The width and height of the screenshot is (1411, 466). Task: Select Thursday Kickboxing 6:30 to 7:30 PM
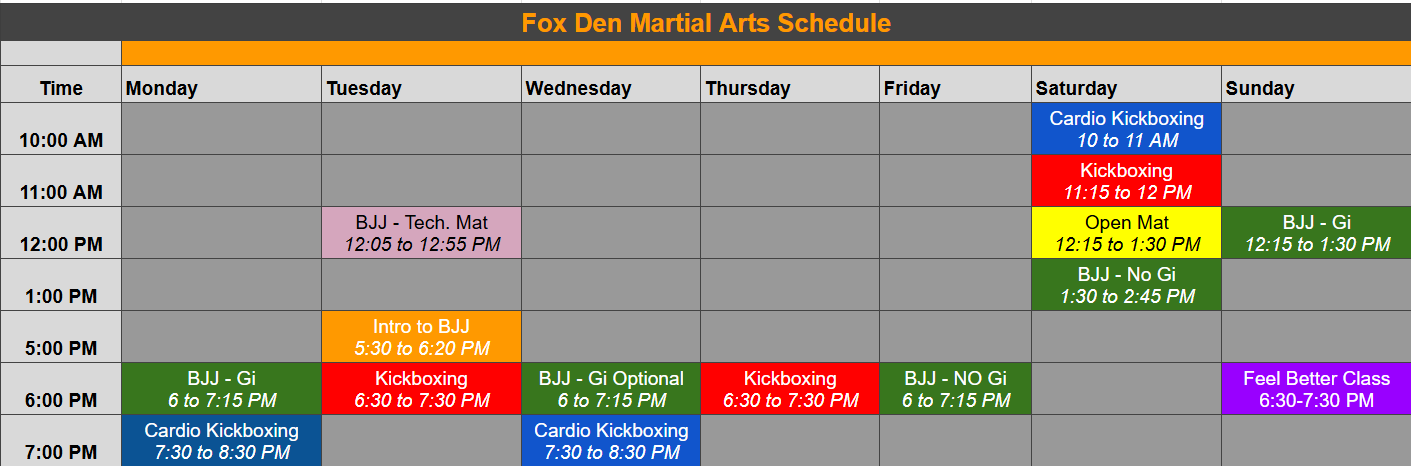pos(790,389)
